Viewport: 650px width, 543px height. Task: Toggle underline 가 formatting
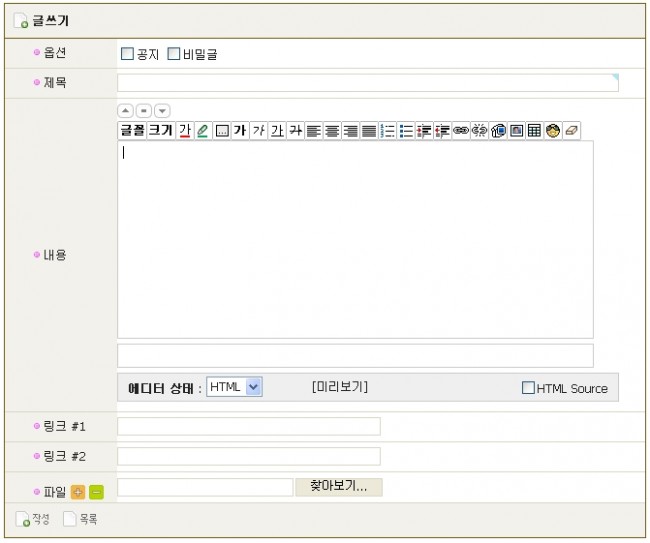click(x=277, y=131)
